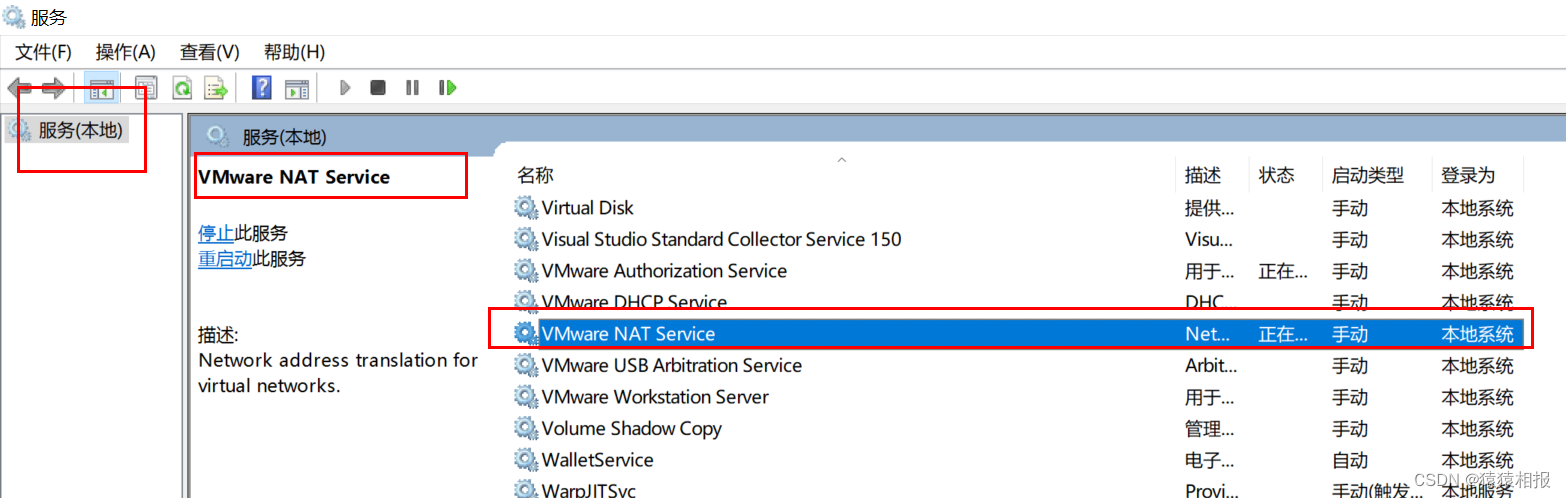The image size is (1566, 498).
Task: Sort by the 登录为 column header
Action: tap(1468, 175)
